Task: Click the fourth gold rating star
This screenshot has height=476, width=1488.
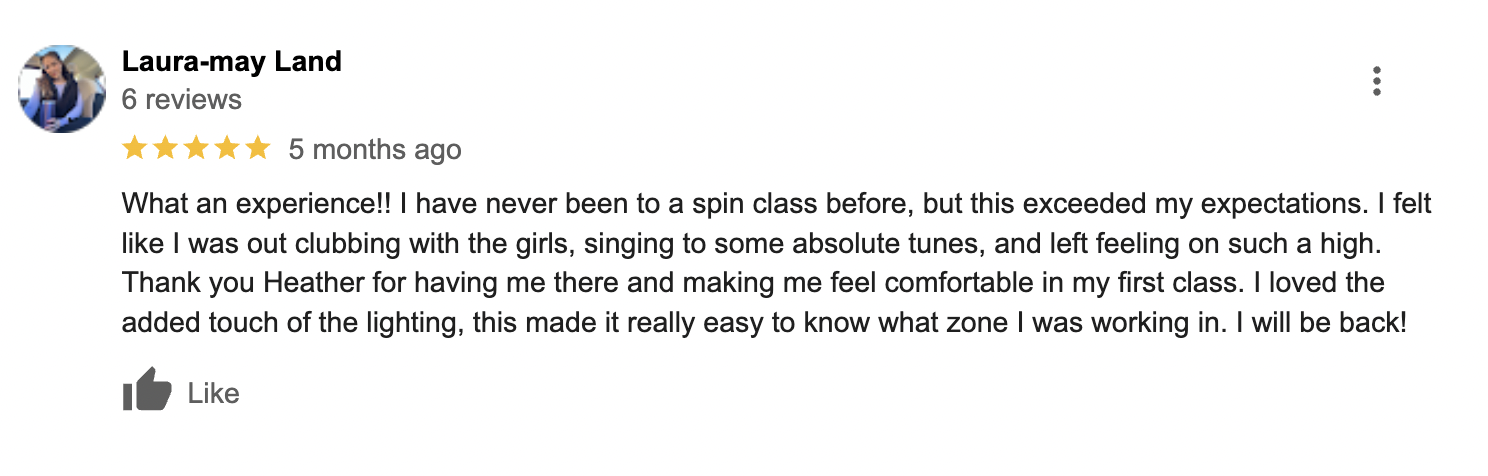Action: 227,149
